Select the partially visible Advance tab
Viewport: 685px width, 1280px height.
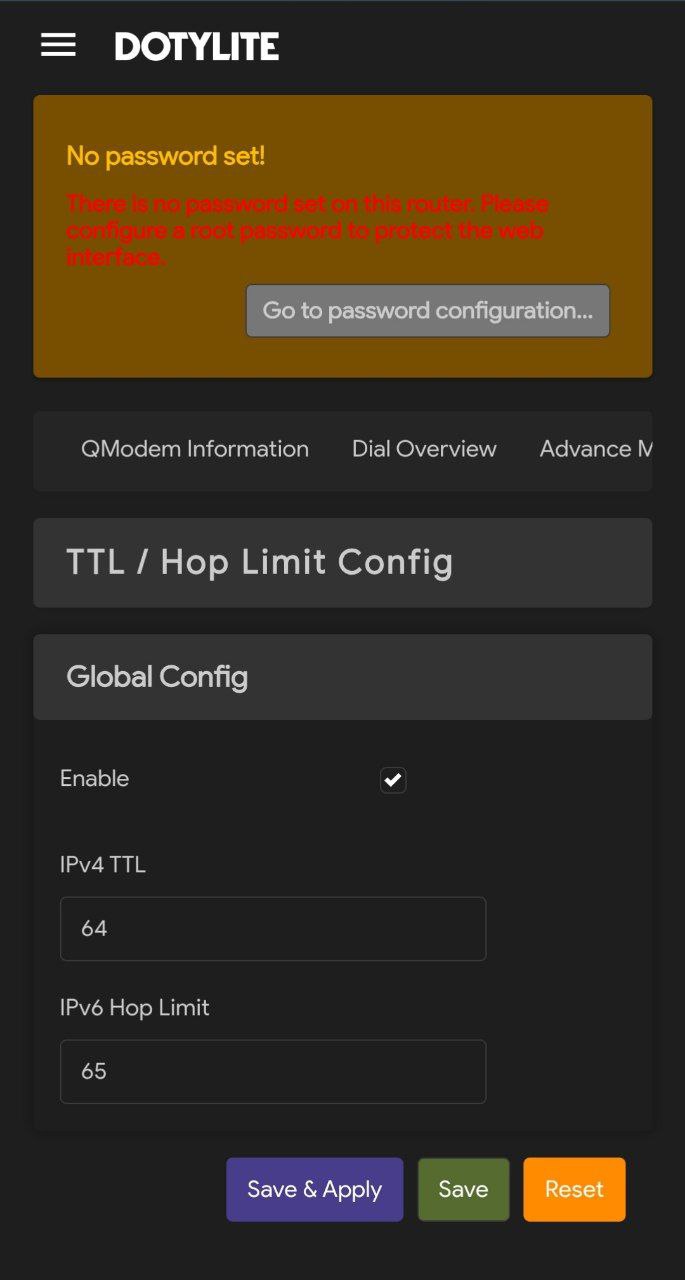[x=596, y=449]
